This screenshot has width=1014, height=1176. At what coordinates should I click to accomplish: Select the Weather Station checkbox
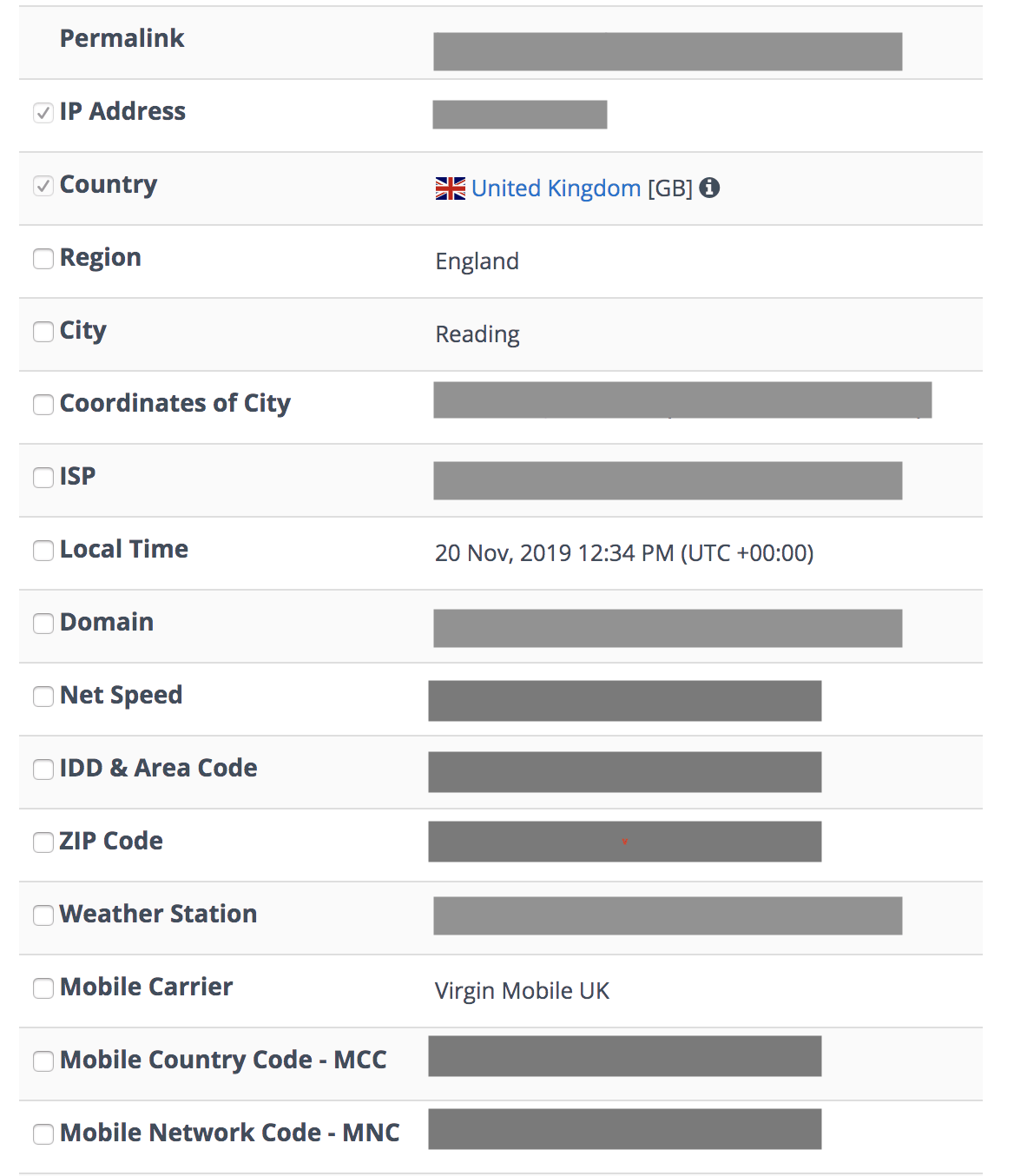click(43, 915)
